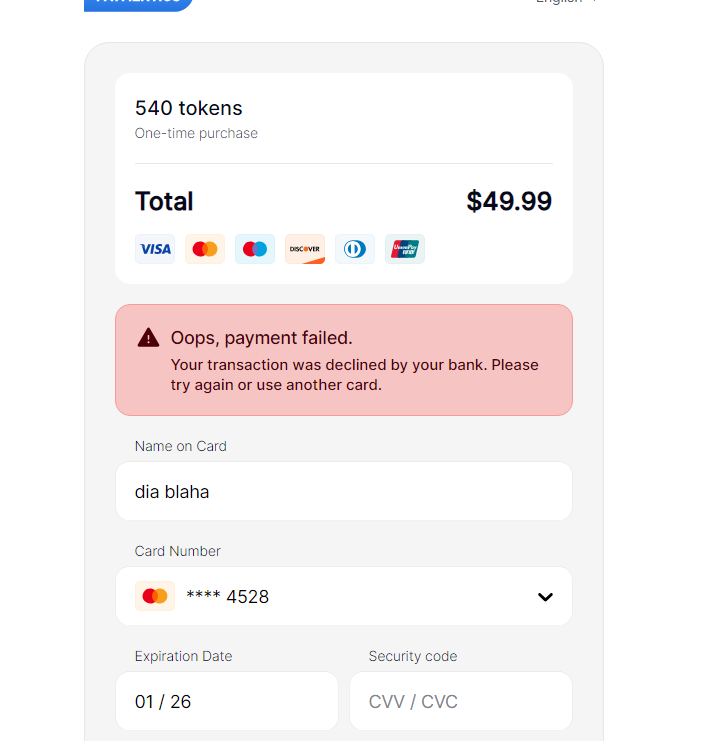The image size is (706, 741).
Task: Click the blue logo at top left
Action: click(138, 4)
